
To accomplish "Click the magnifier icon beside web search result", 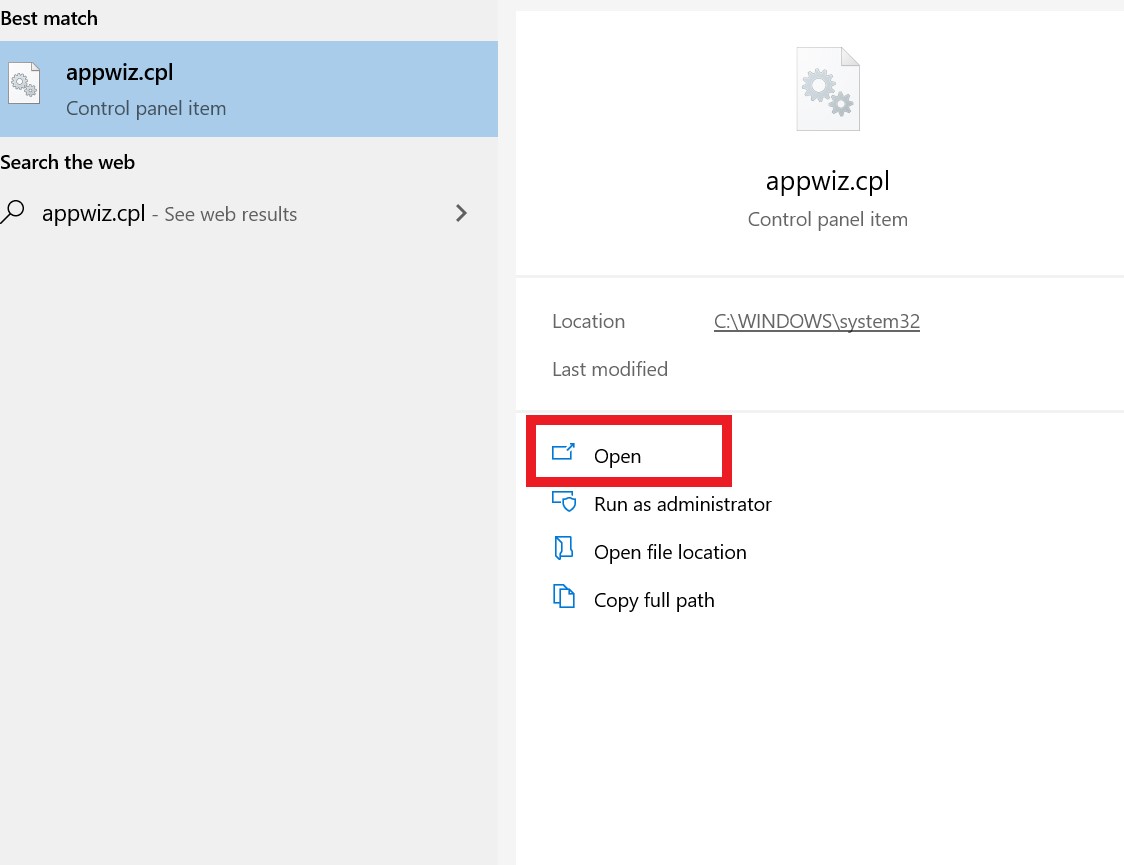I will coord(14,213).
